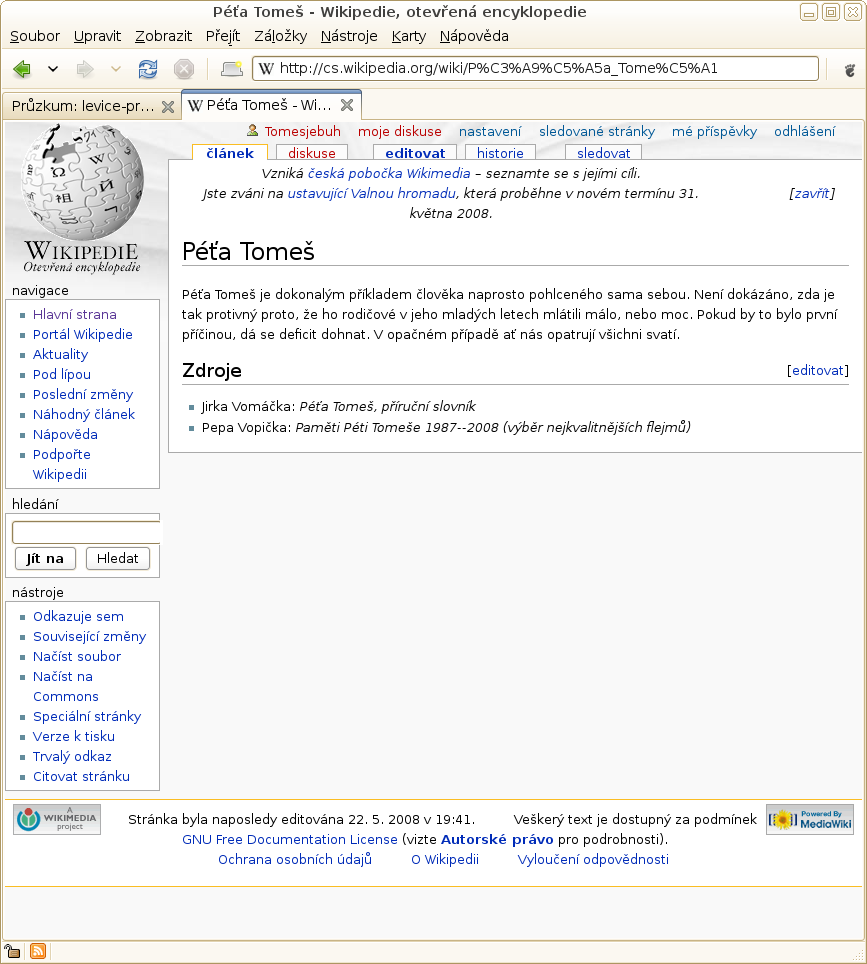Click the security lock icon in status bar
Image resolution: width=867 pixels, height=964 pixels.
[12, 951]
